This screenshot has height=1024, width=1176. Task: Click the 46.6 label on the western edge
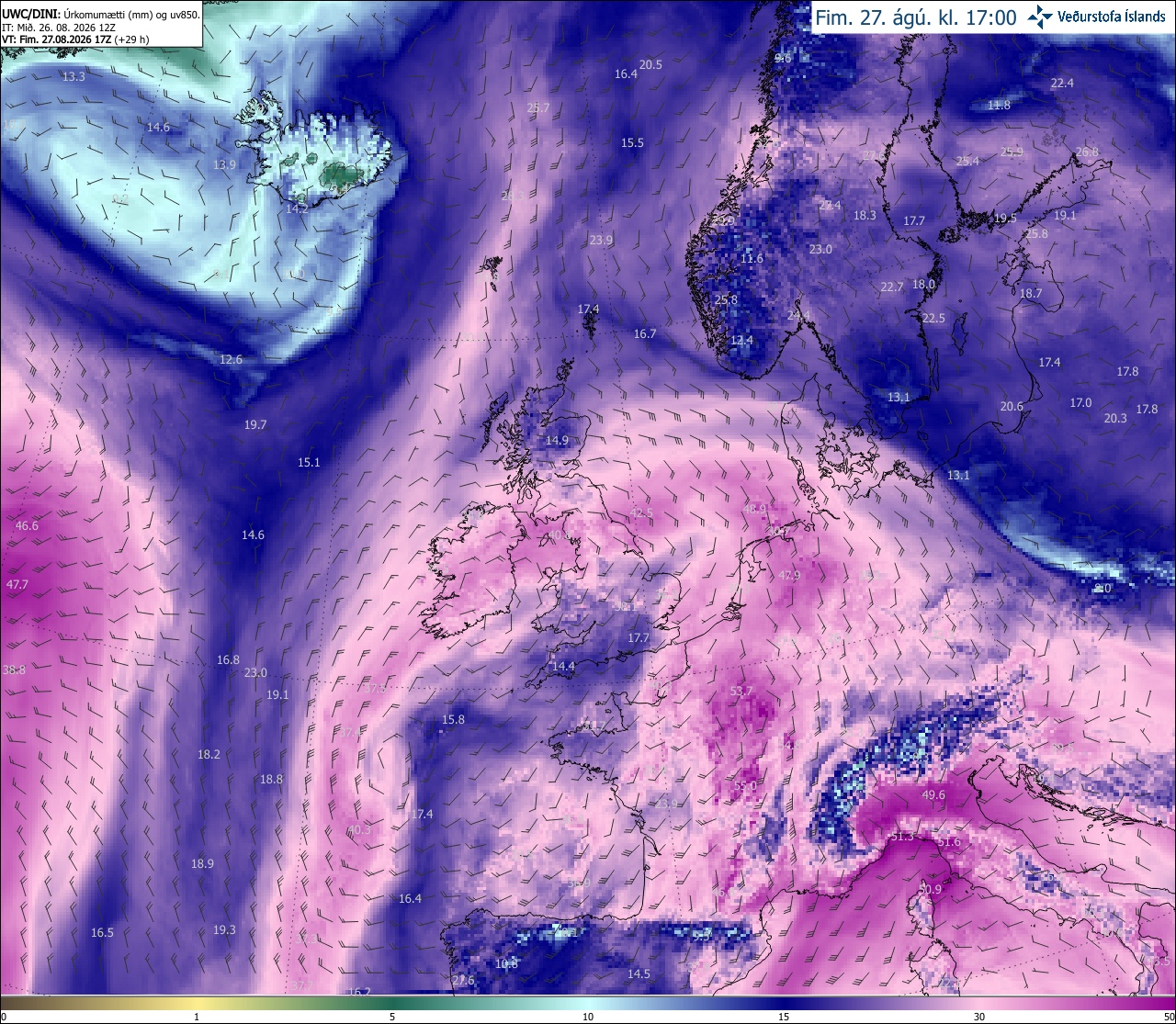(27, 525)
